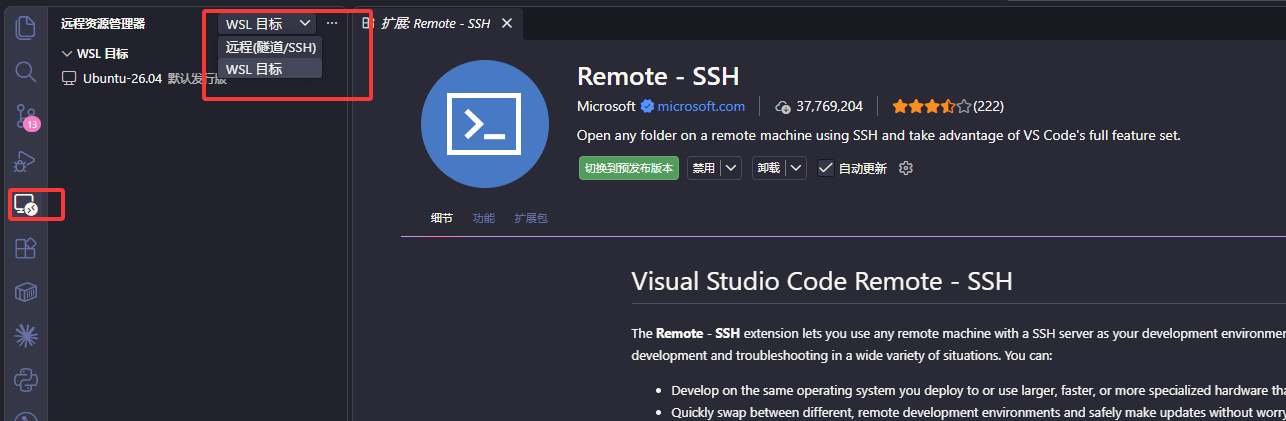Open Source Control view with 13 badge
Viewport: 1286px width, 421px height.
coord(26,118)
